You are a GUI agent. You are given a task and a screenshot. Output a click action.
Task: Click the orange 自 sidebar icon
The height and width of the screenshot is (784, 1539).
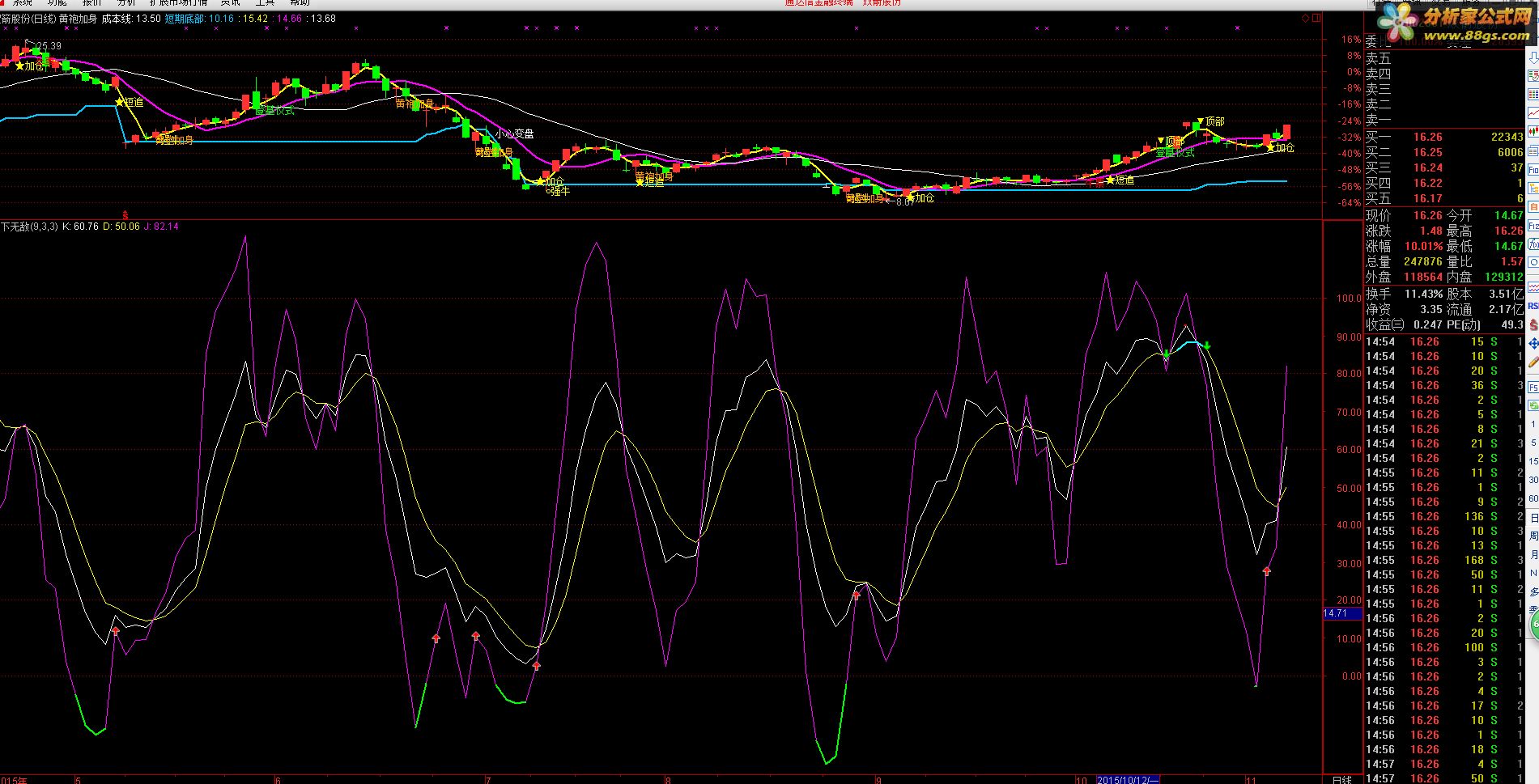click(1533, 206)
